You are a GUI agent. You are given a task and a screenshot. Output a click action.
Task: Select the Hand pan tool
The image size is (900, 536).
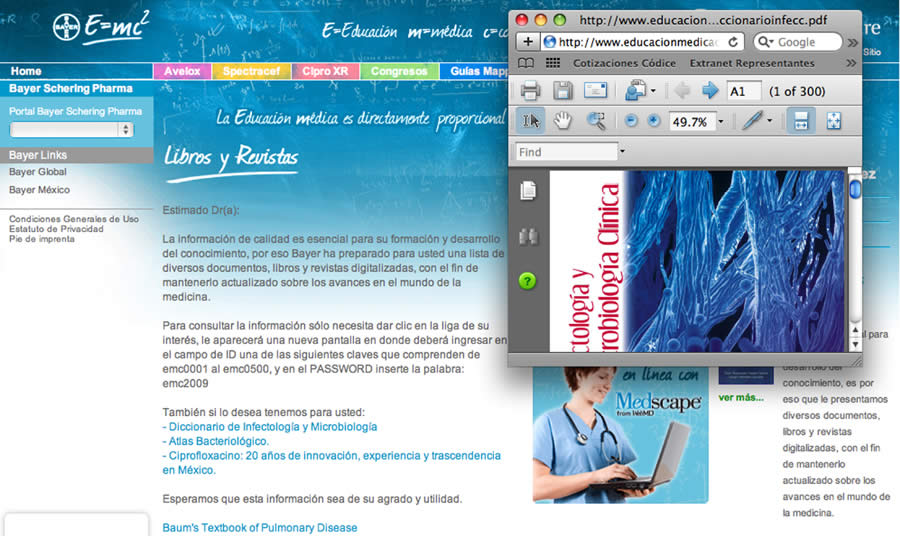point(562,121)
